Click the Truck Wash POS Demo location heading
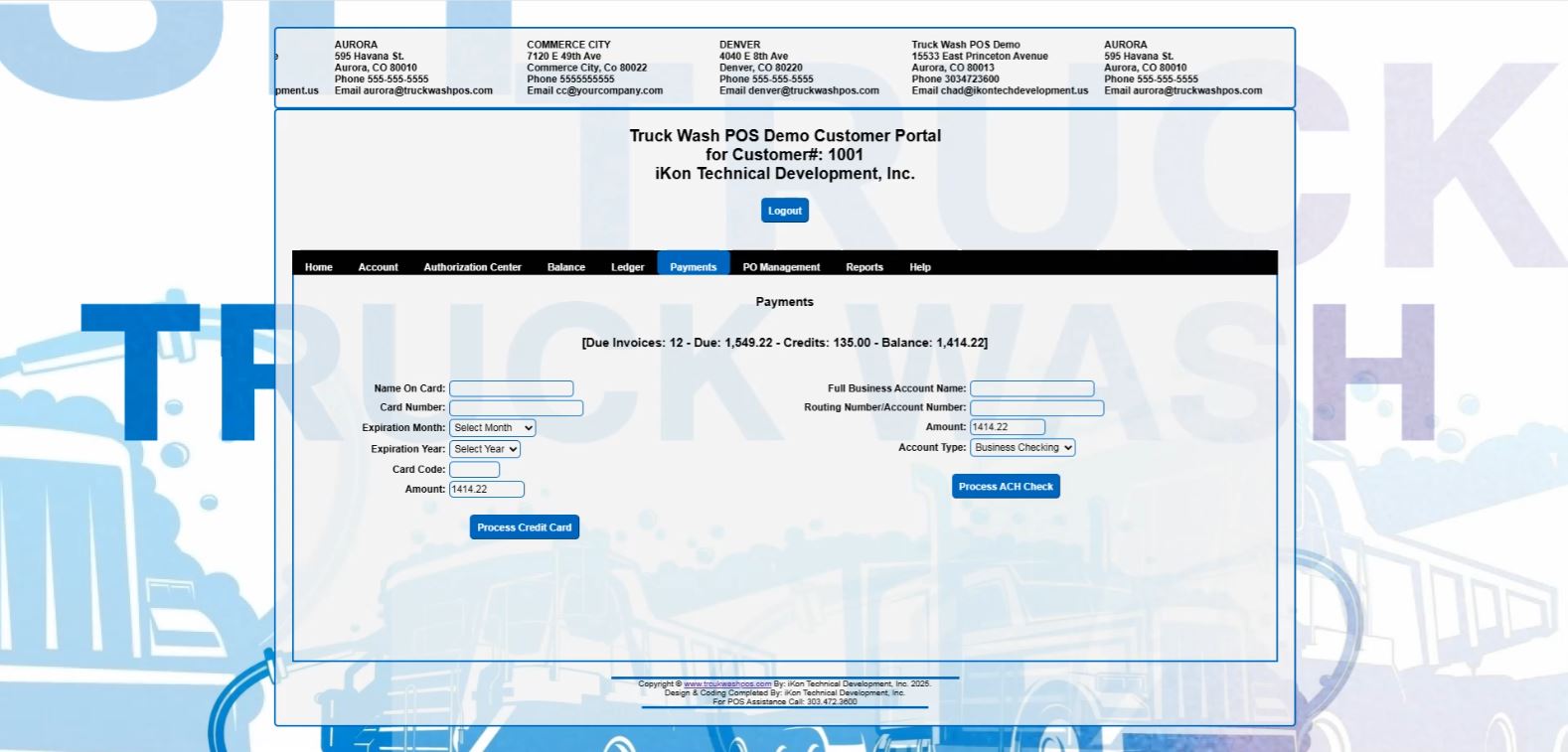The width and height of the screenshot is (1568, 752). tap(966, 45)
